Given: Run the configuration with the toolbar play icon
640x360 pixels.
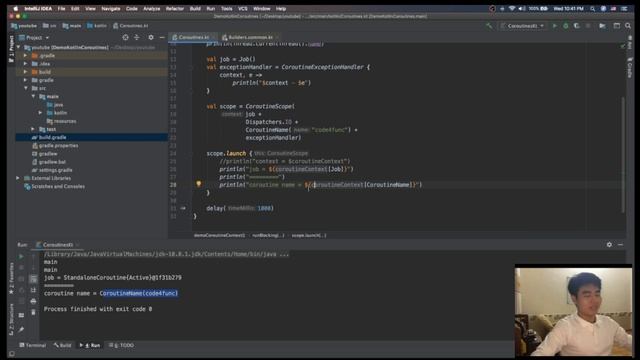Looking at the screenshot, I should click(x=555, y=26).
